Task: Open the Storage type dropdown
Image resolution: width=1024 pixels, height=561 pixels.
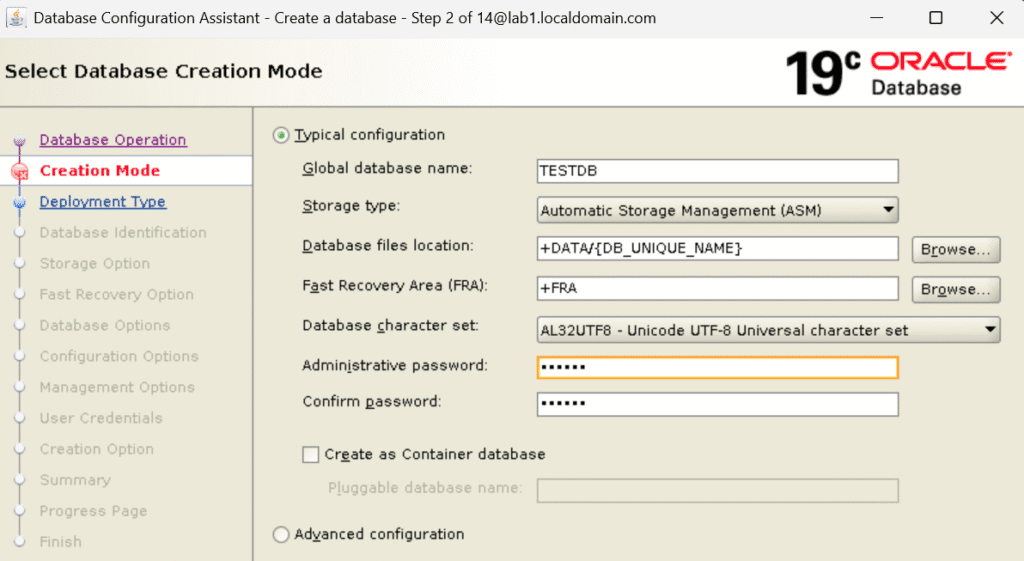Action: coord(717,210)
